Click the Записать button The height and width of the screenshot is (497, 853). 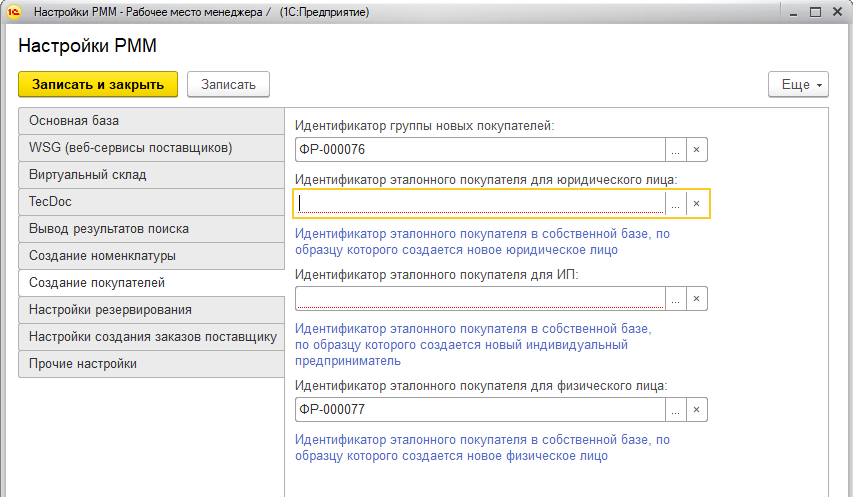(x=228, y=84)
